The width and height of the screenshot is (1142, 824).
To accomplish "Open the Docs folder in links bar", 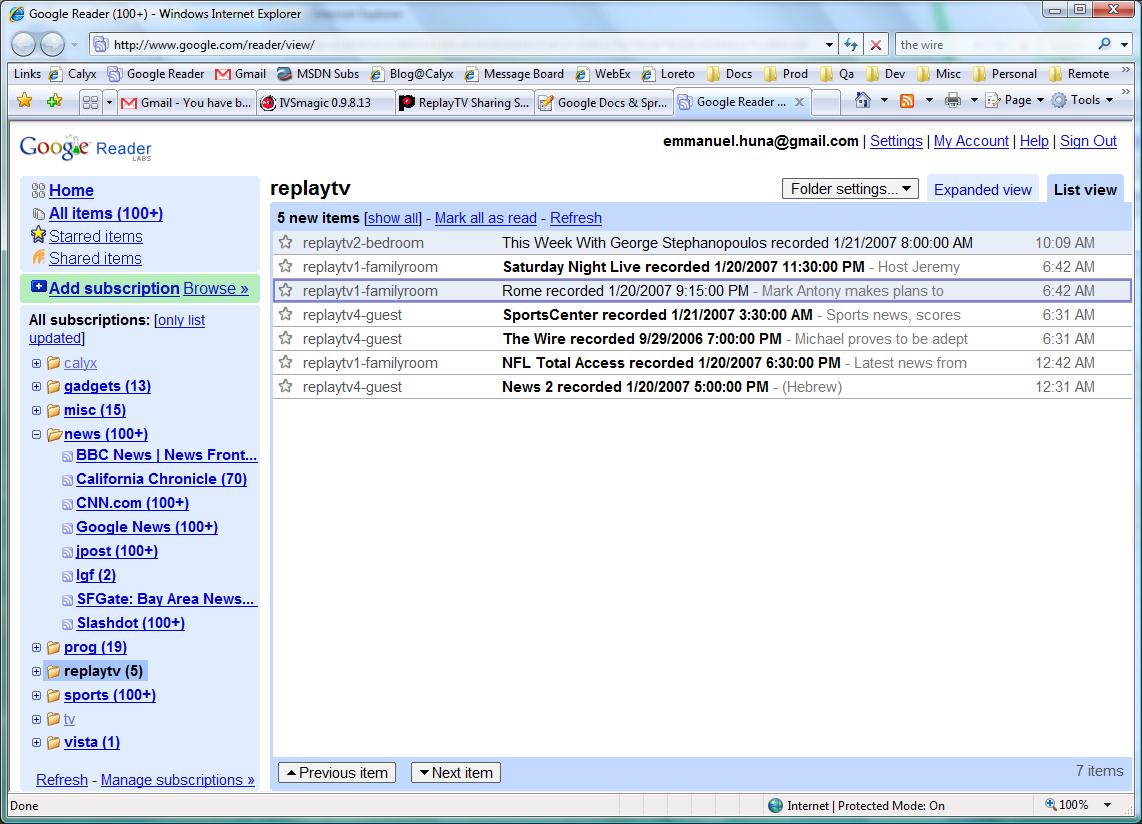I will click(729, 74).
